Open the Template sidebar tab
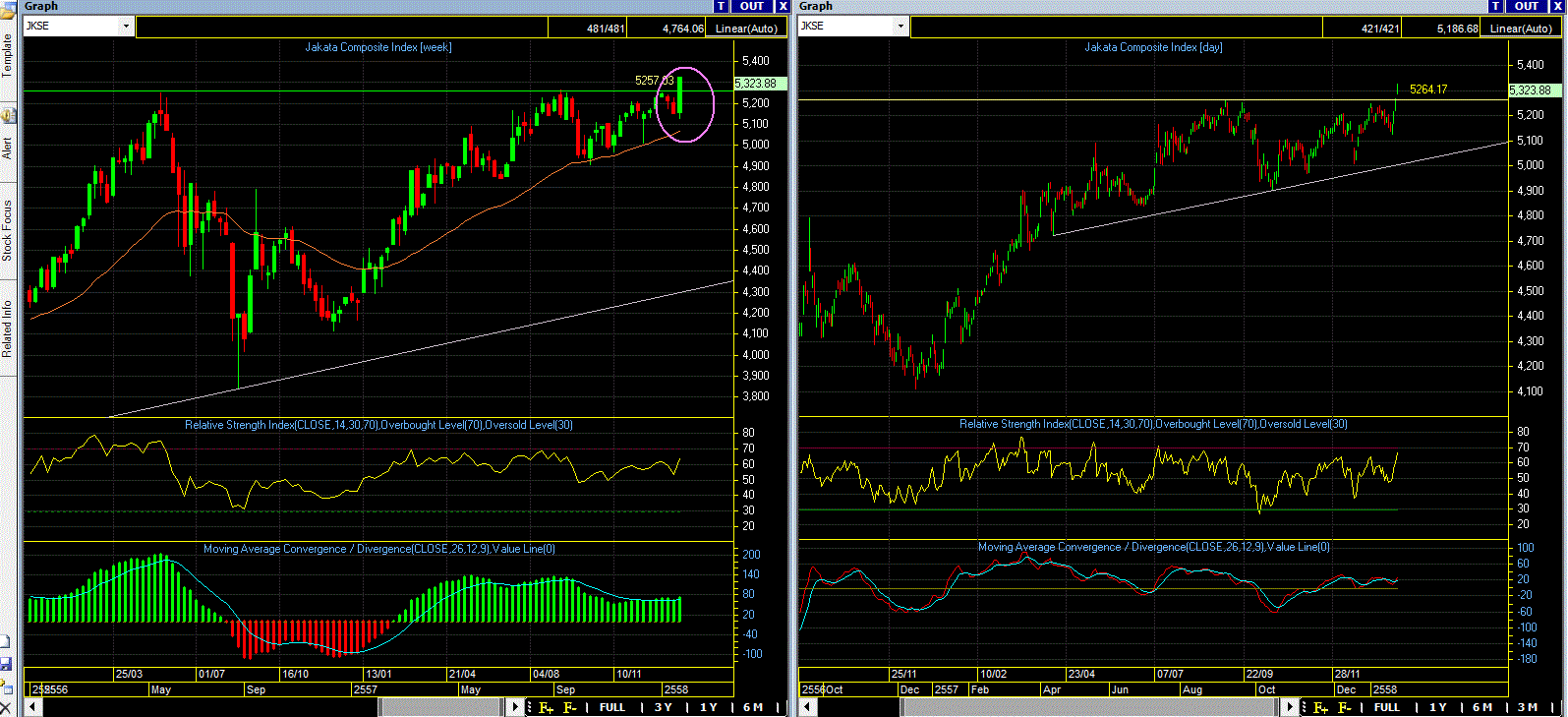Screen dimensions: 1568x717 point(8,56)
